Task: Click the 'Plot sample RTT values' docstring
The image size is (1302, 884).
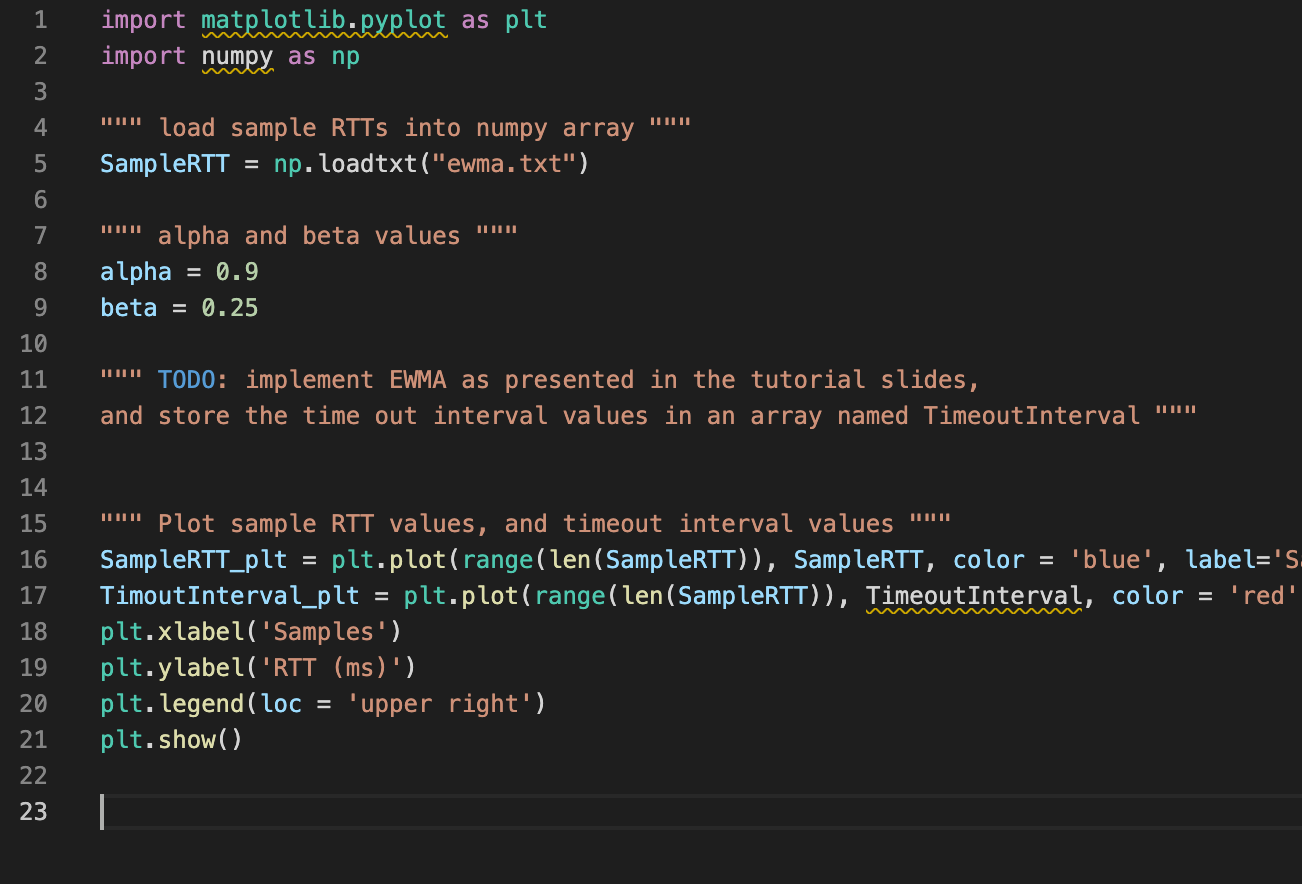Action: [x=526, y=524]
